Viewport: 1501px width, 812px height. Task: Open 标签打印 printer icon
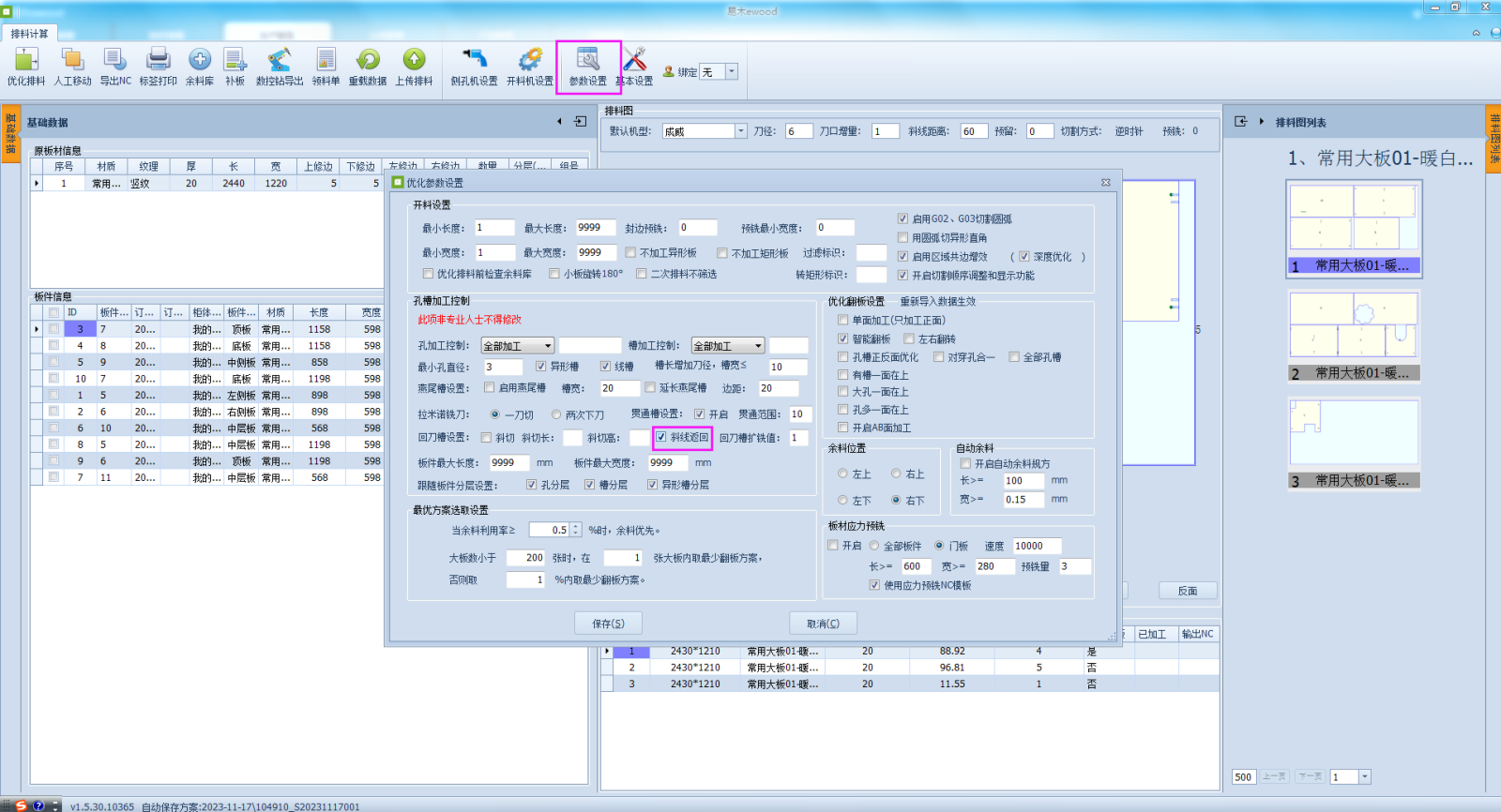(x=158, y=60)
